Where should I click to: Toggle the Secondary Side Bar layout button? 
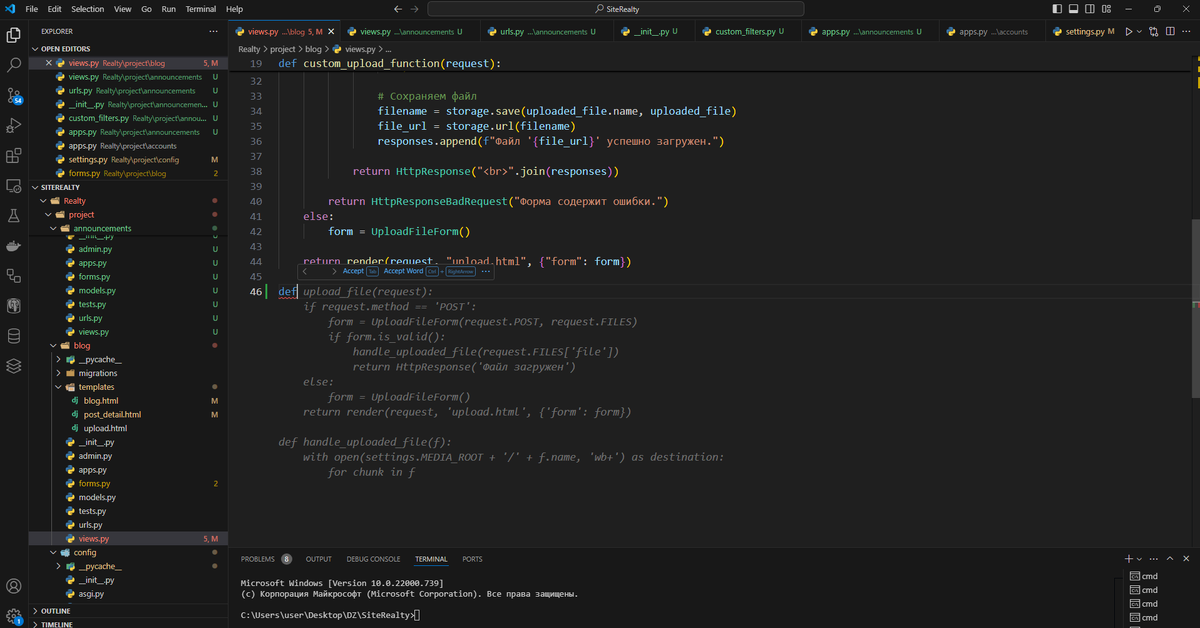[x=1092, y=9]
